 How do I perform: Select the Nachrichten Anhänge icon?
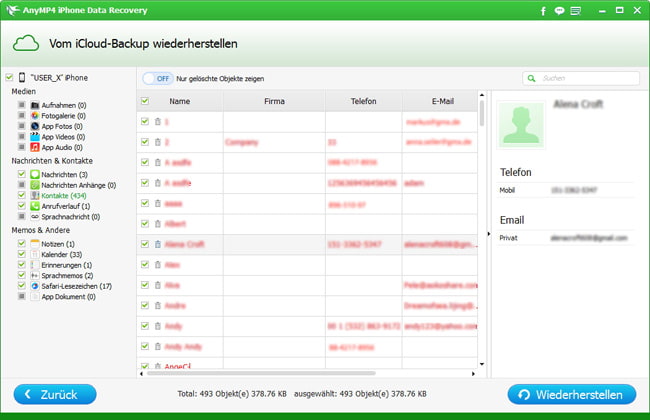(35, 185)
